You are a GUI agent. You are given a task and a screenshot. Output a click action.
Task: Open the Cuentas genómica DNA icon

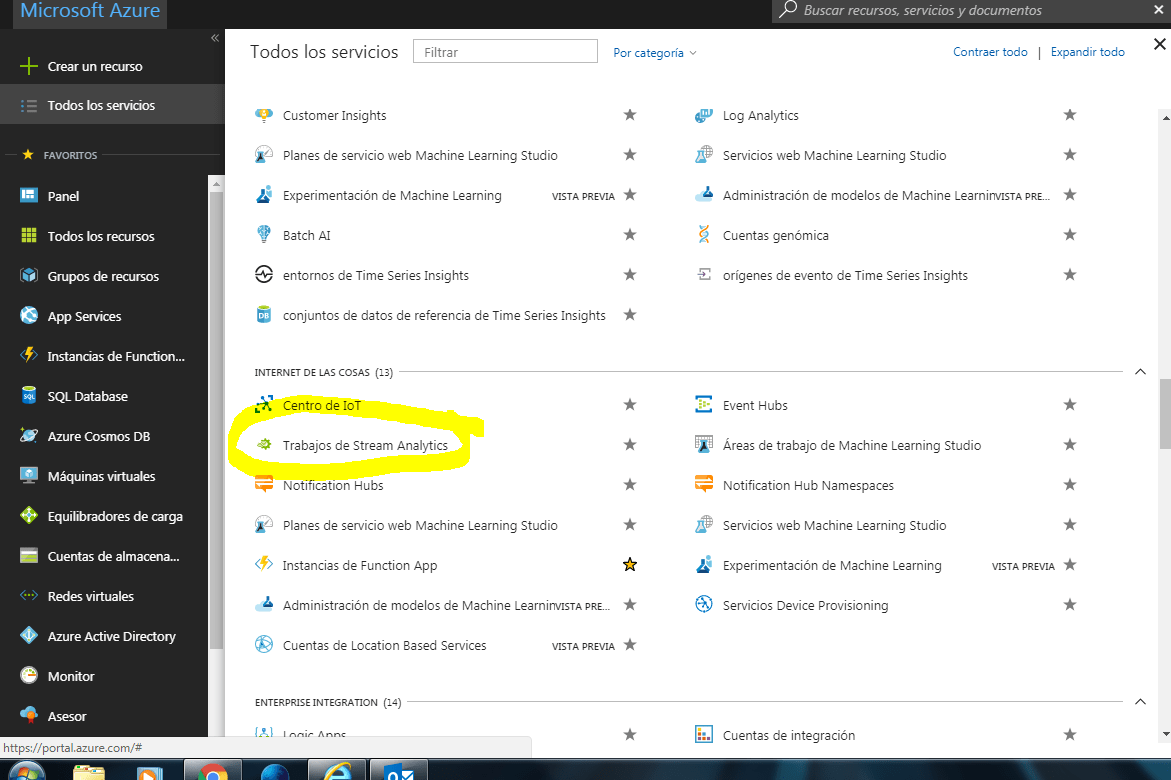click(703, 235)
